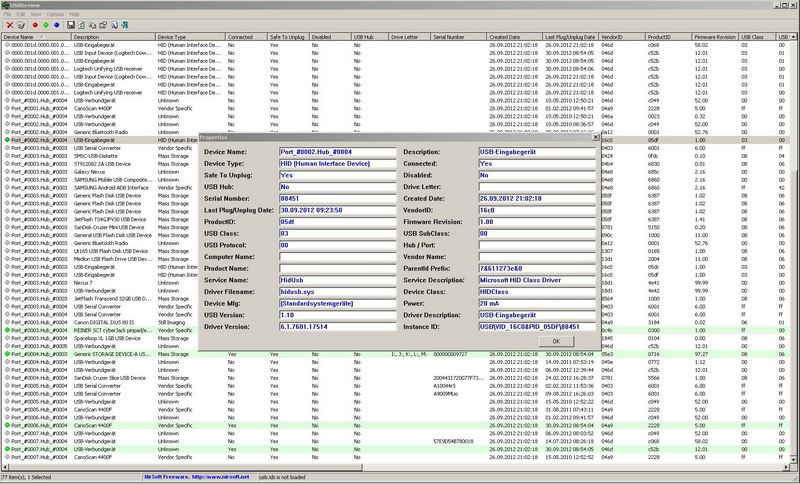Click green status icon of REINER SCT cyberJack row
The image size is (800, 484).
click(8, 330)
